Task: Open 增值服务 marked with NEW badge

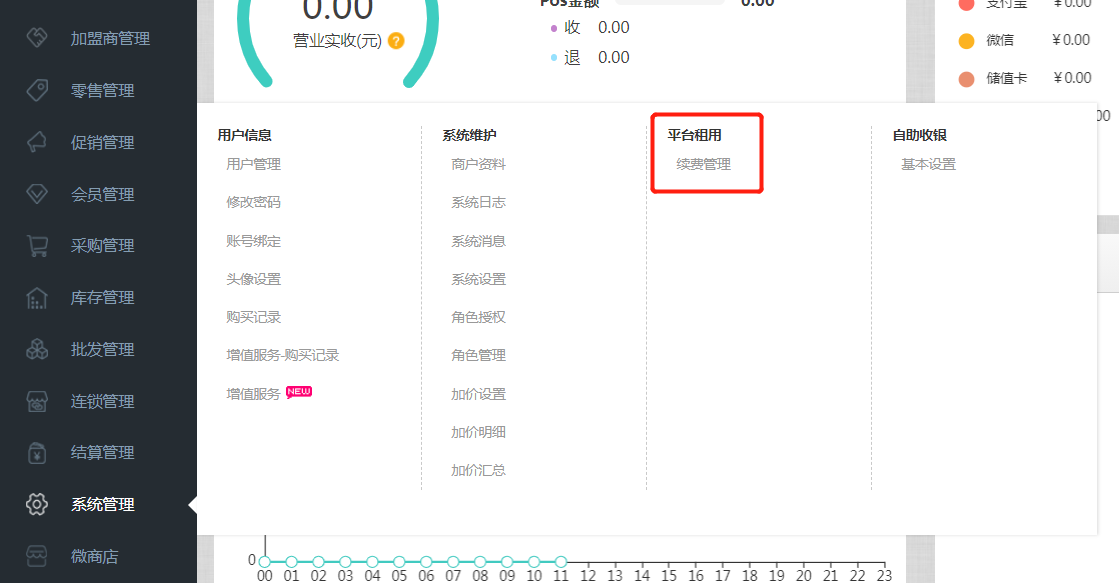Action: [253, 393]
